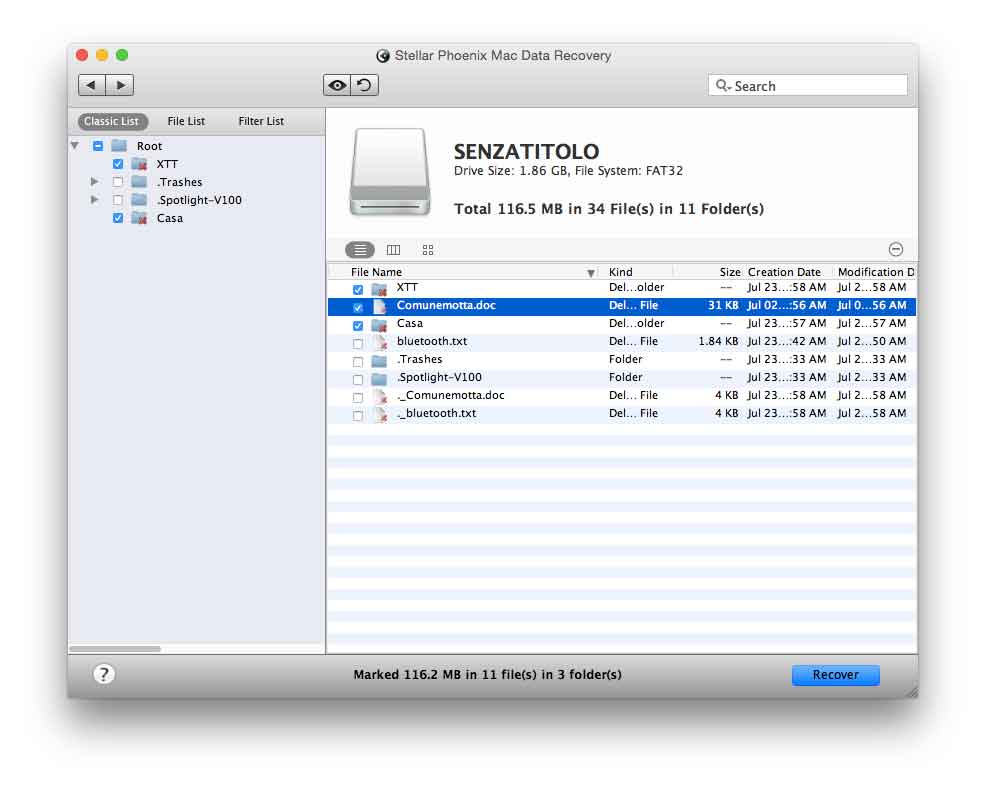Switch to icon grid view
The width and height of the screenshot is (986, 790).
point(428,250)
